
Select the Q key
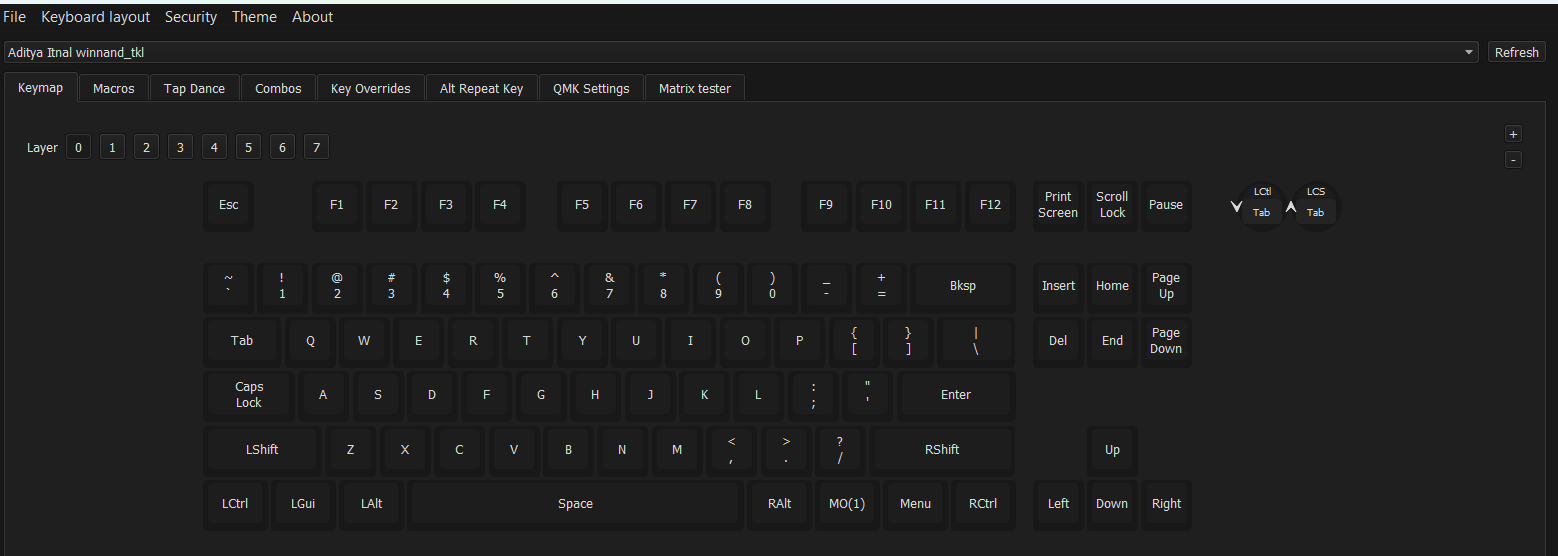[310, 341]
